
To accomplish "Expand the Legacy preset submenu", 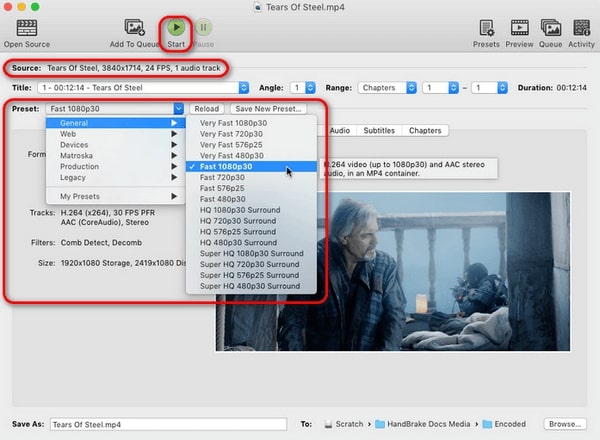I will [116, 177].
